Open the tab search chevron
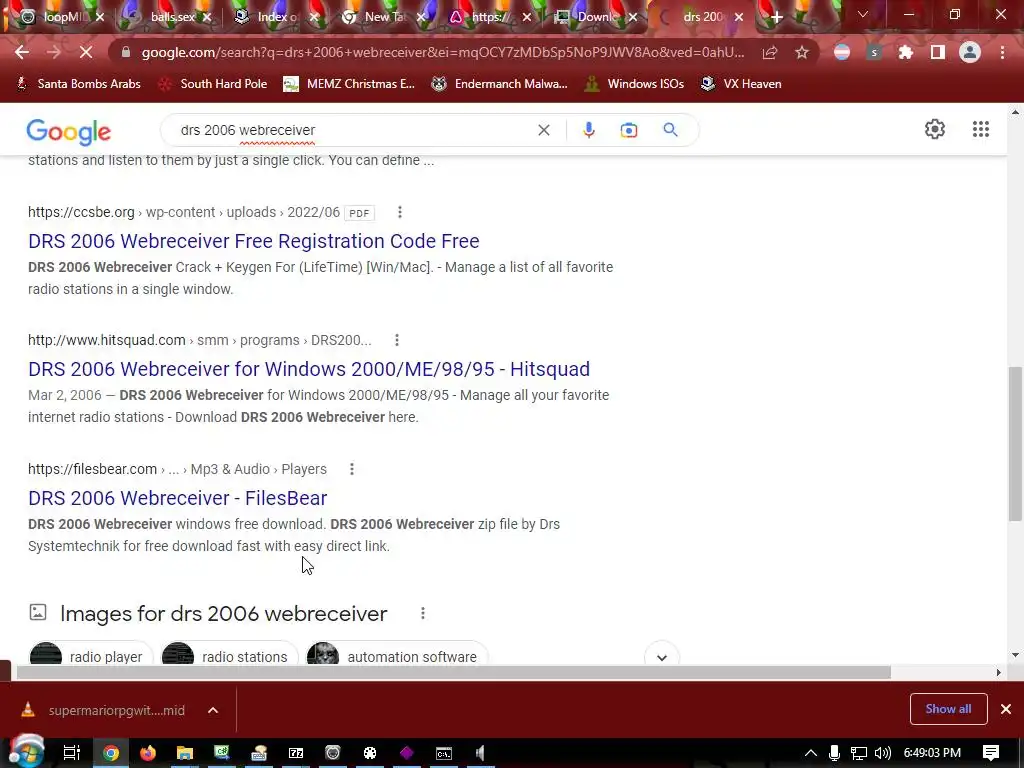Viewport: 1024px width, 768px height. (x=863, y=14)
